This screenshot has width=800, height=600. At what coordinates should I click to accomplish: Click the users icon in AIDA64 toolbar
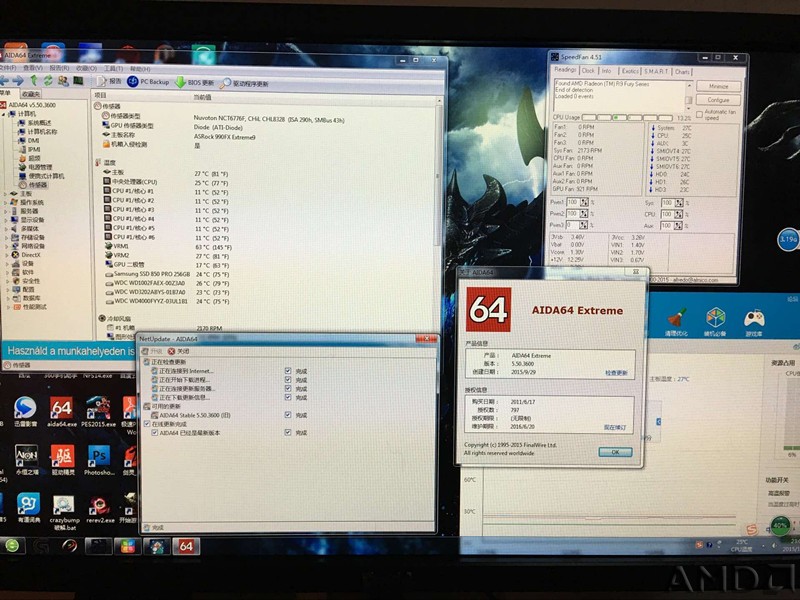[x=63, y=81]
